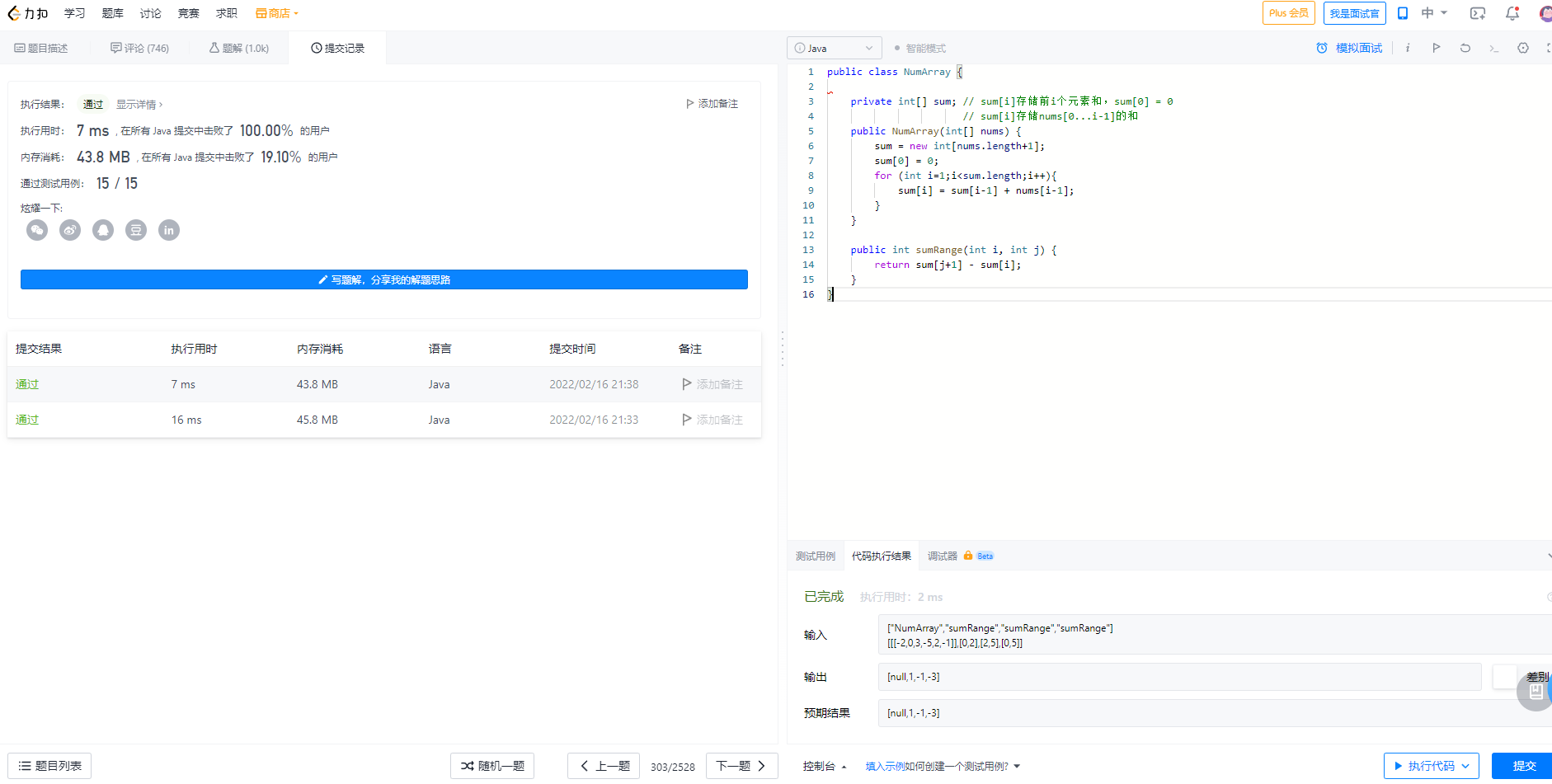Click the 提交 submit button

pos(1522,766)
